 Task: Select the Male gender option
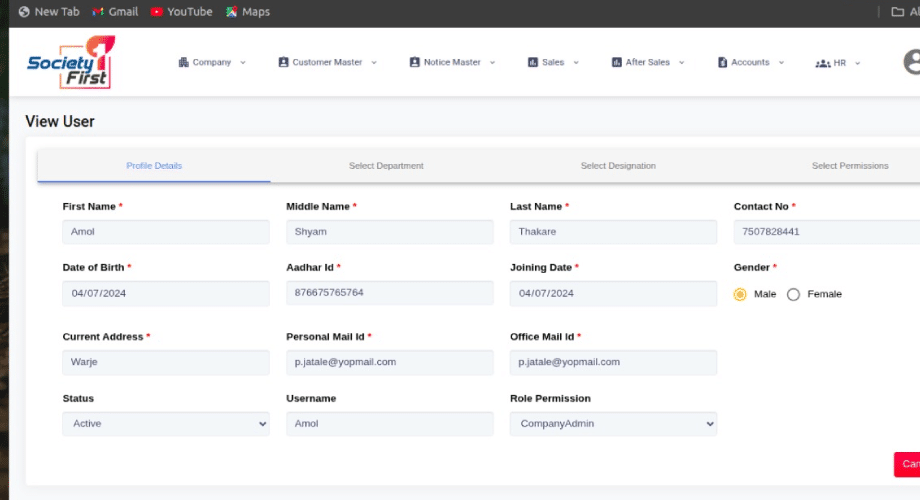click(740, 294)
